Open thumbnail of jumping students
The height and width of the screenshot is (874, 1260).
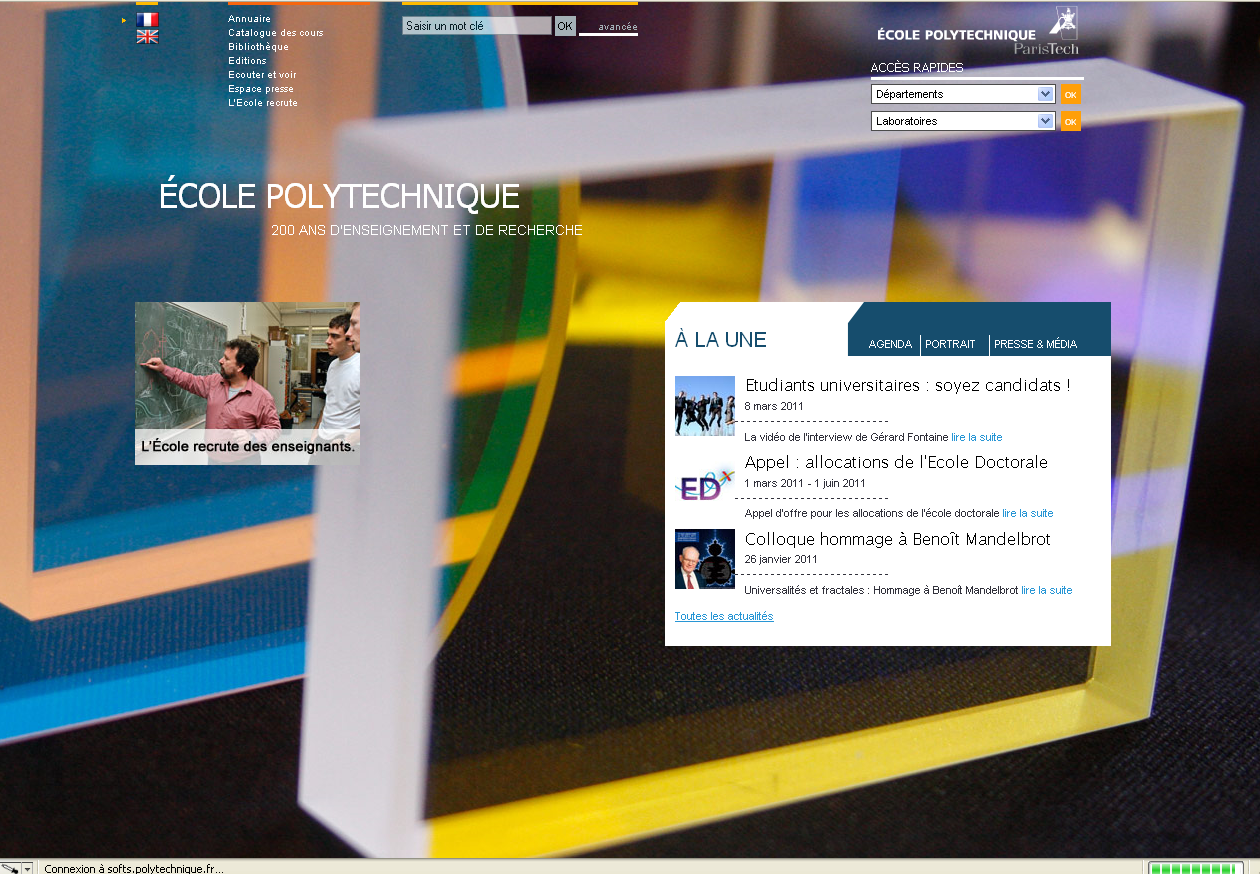[705, 406]
